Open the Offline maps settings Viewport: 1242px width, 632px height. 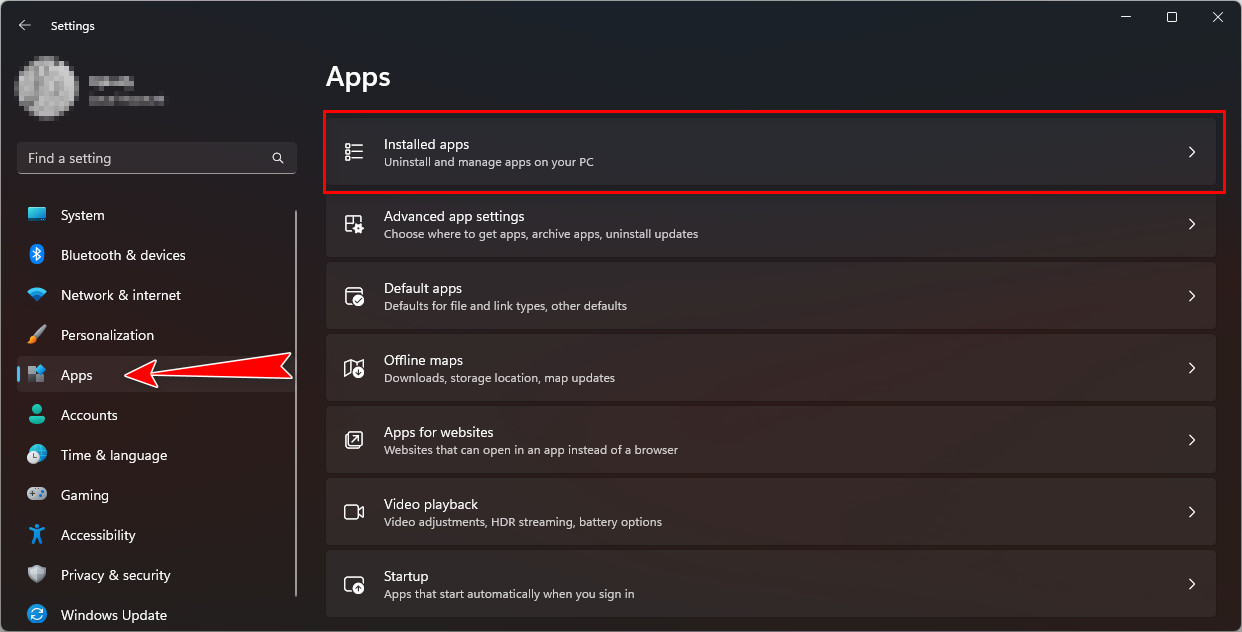770,368
